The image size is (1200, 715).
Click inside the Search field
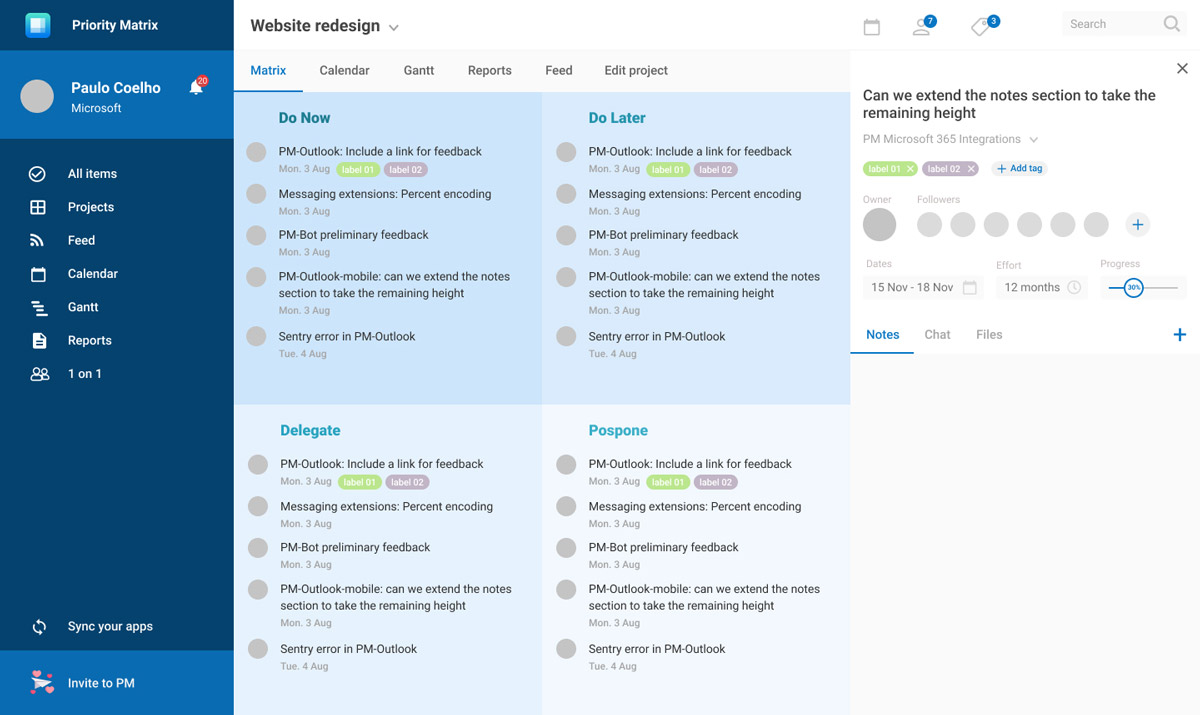[1110, 23]
